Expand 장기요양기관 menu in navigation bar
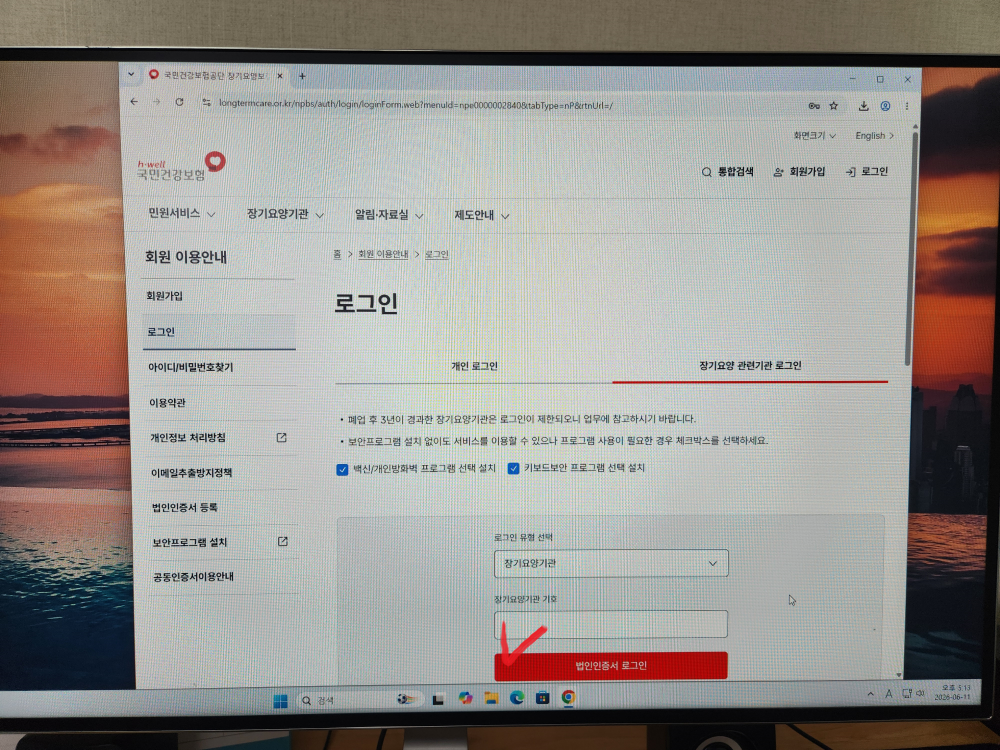This screenshot has height=750, width=1000. point(285,214)
